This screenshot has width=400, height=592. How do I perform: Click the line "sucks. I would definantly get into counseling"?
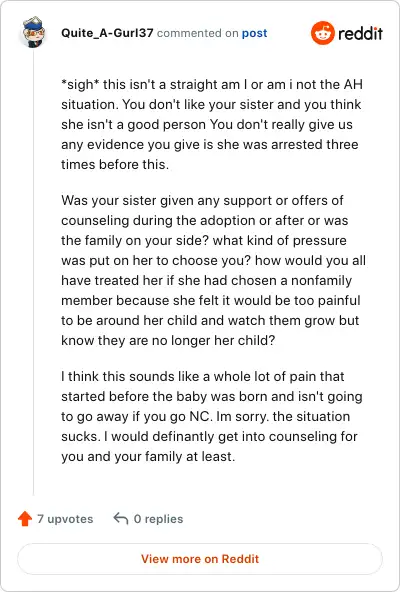pyautogui.click(x=209, y=436)
